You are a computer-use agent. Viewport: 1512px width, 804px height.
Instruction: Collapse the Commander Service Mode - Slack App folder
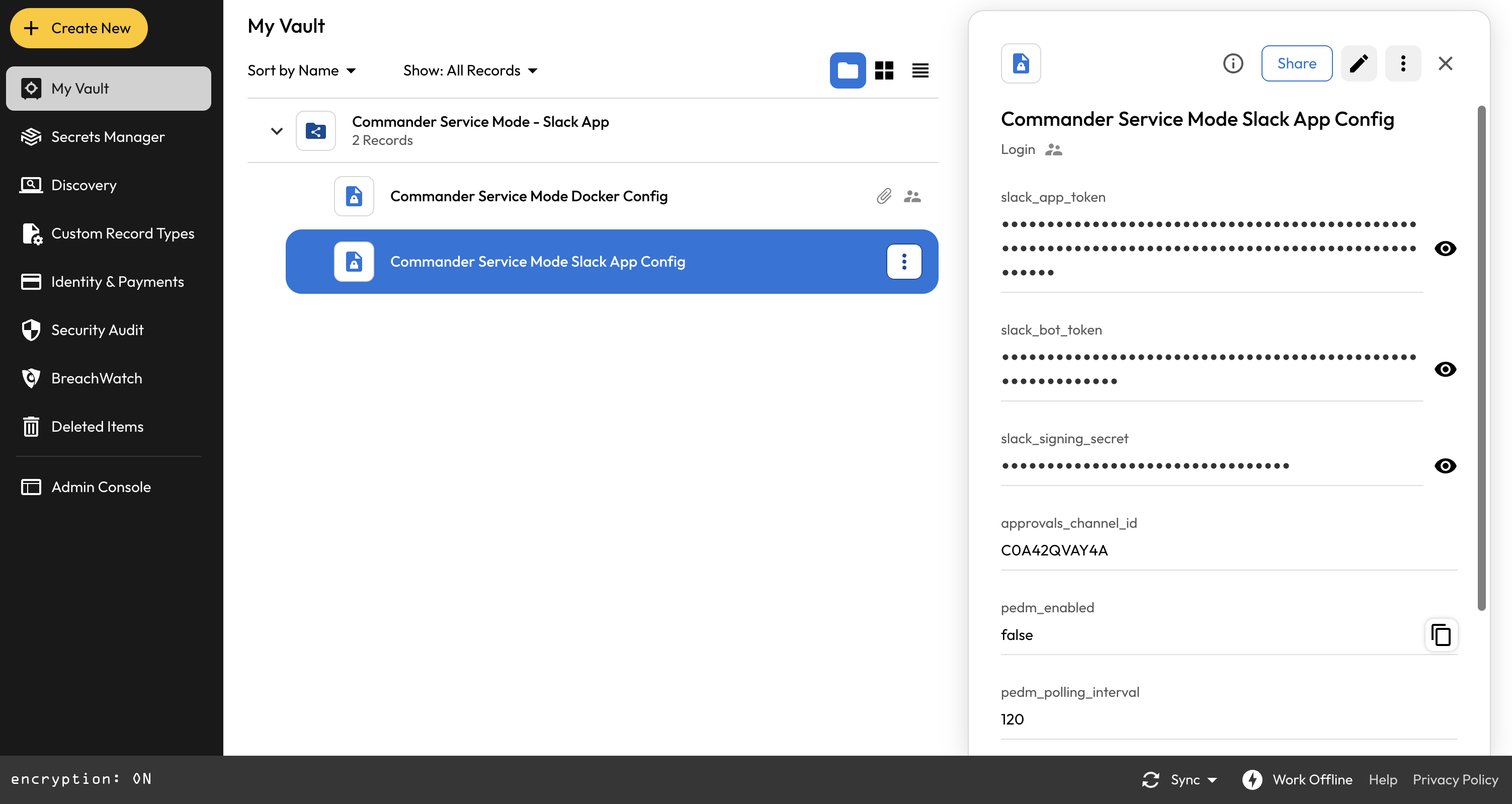[x=277, y=131]
